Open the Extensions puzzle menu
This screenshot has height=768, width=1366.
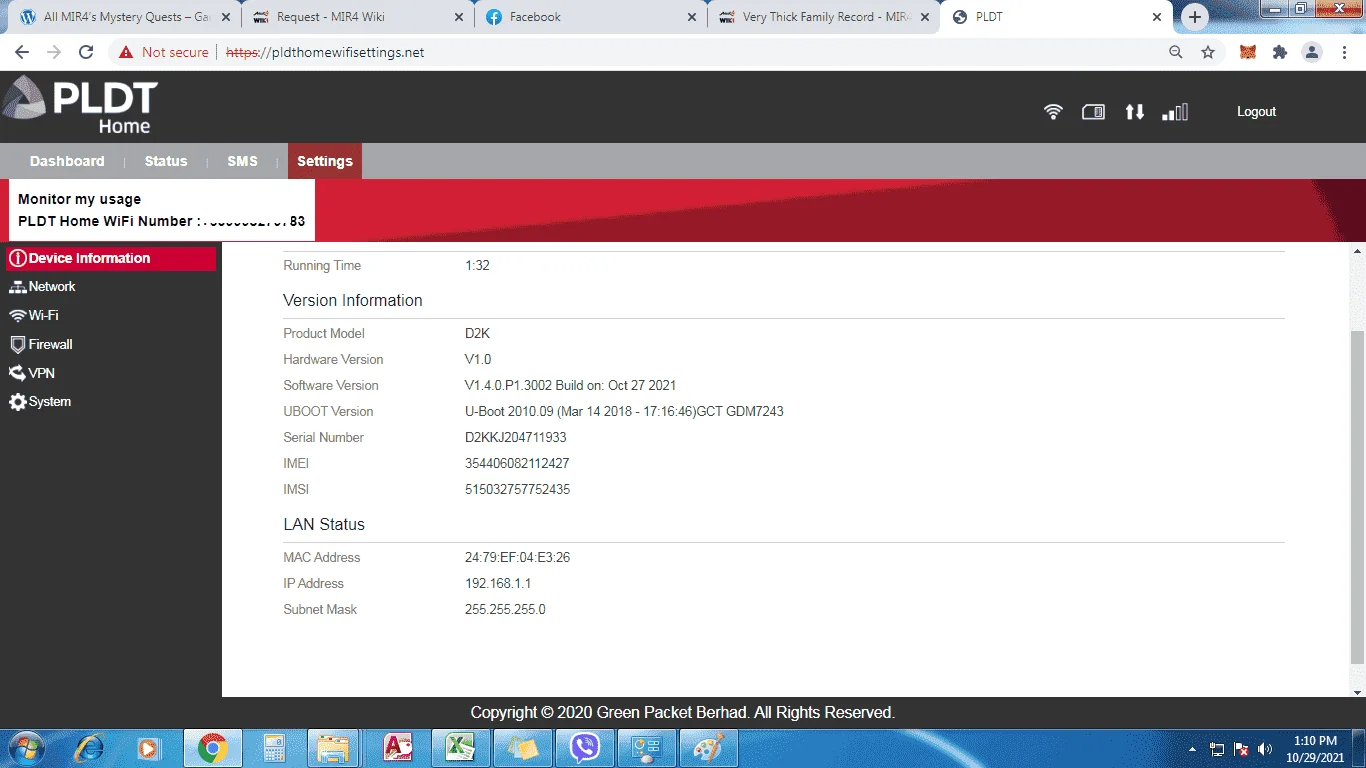(x=1279, y=52)
